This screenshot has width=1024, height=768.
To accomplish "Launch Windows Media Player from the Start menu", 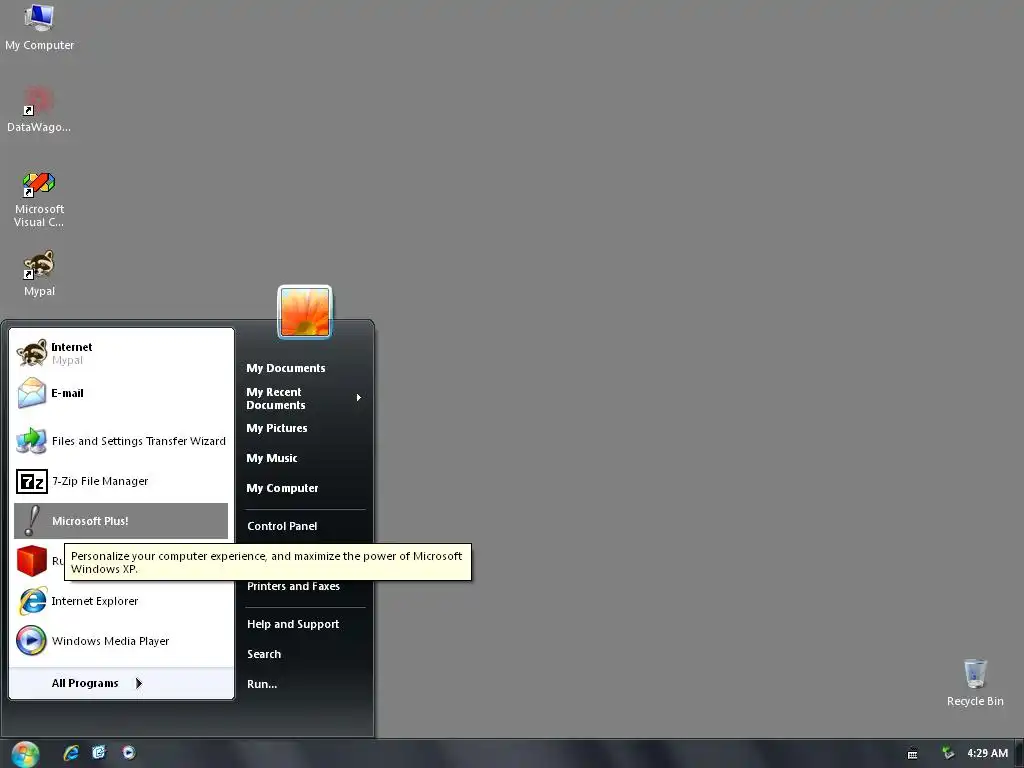I will (121, 641).
